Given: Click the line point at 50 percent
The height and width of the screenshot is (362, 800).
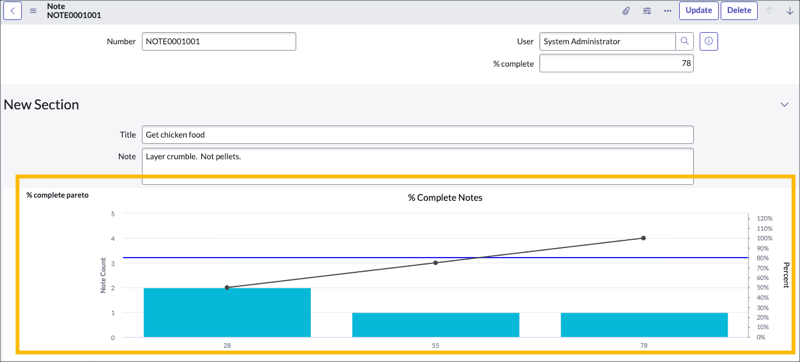Looking at the screenshot, I should pos(227,288).
